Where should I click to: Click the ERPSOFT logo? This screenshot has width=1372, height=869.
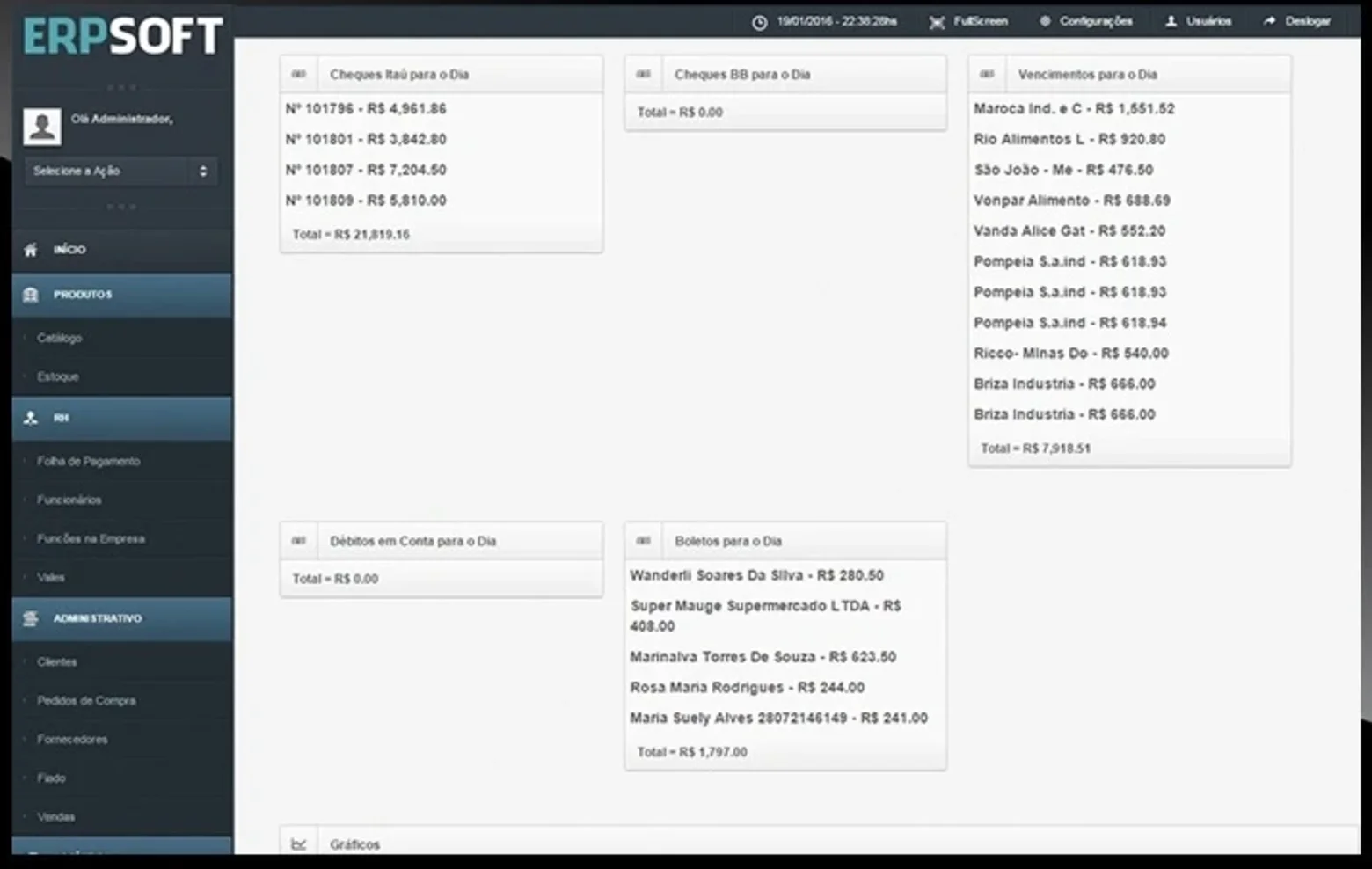pyautogui.click(x=122, y=36)
